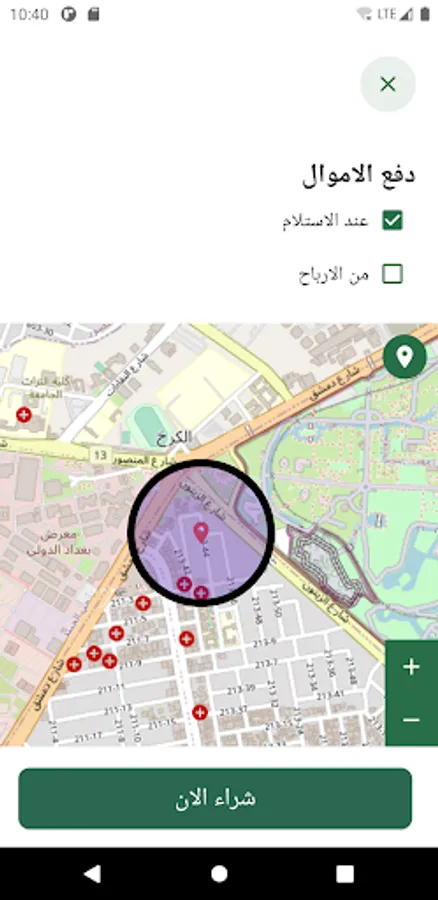This screenshot has height=900, width=438.
Task: Tap the Android home circle button
Action: [219, 874]
